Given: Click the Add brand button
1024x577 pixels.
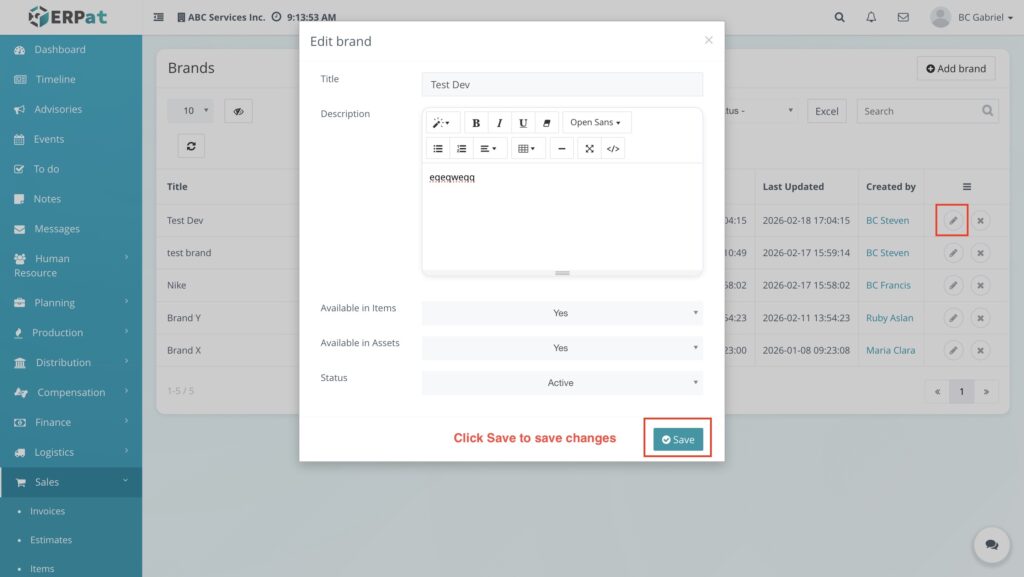Looking at the screenshot, I should click(955, 69).
